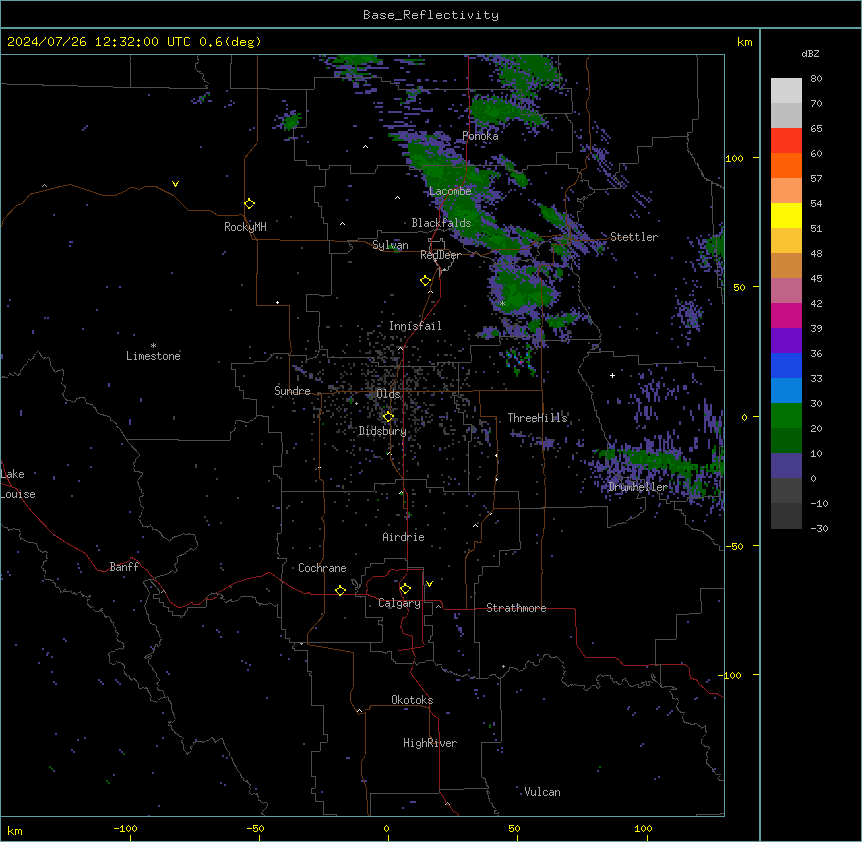The image size is (862, 842).
Task: Click the Ponoka city label
Action: tap(480, 136)
